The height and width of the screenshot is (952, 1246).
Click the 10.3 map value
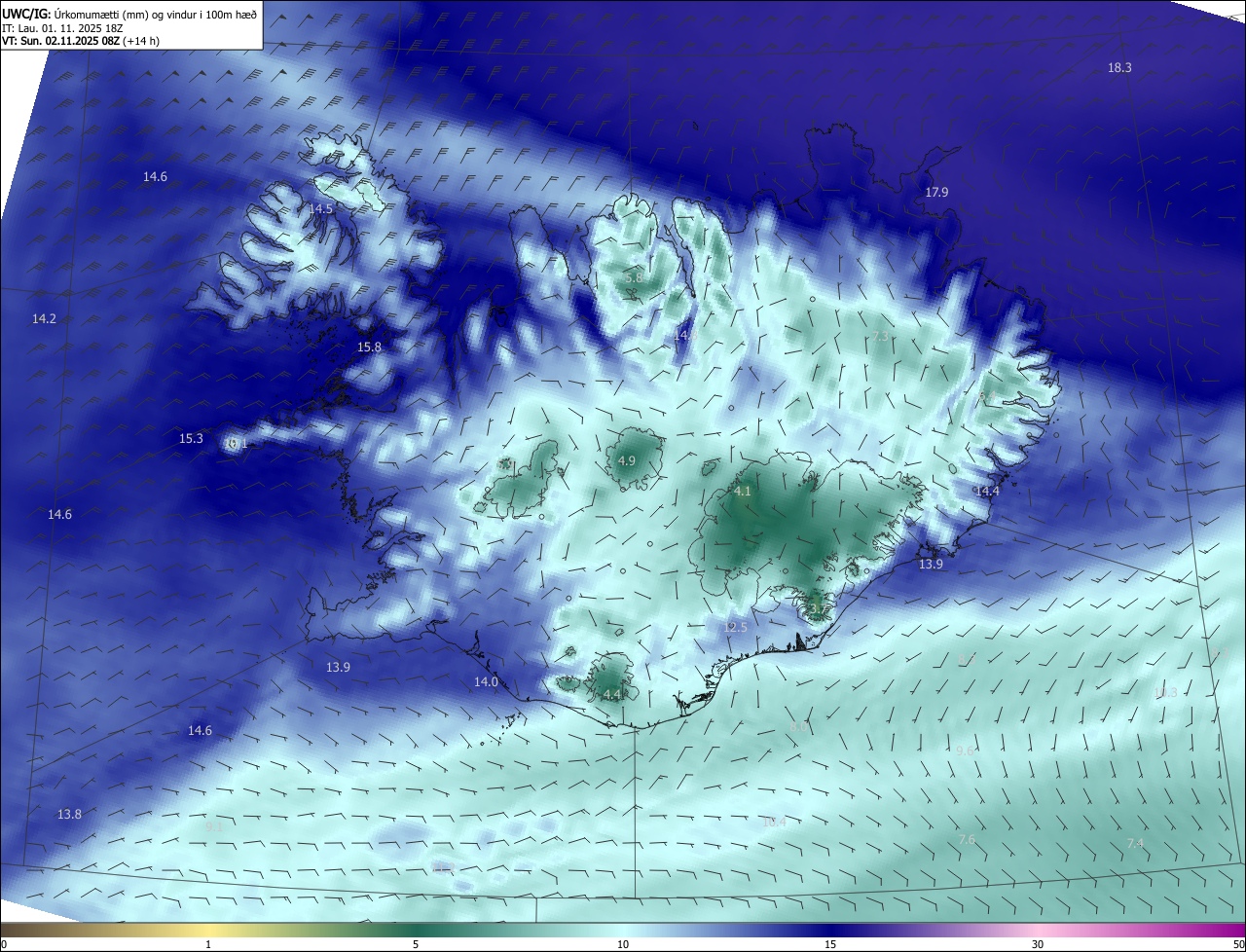(x=1165, y=692)
